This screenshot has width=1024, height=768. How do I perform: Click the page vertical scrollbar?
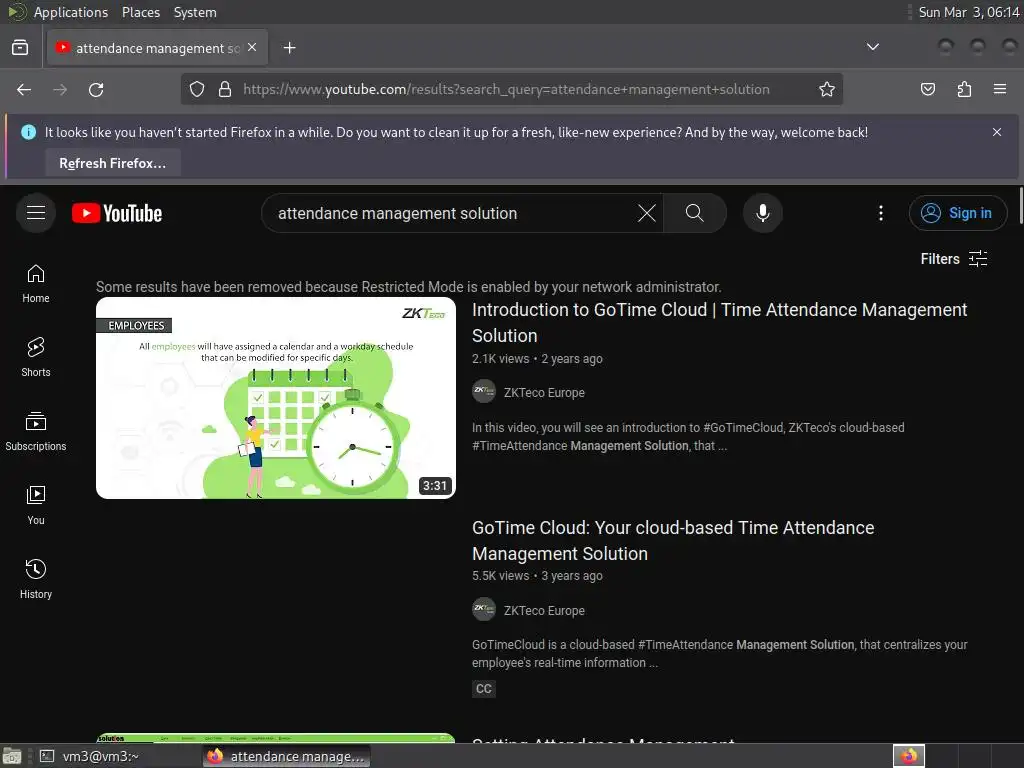(1020, 206)
